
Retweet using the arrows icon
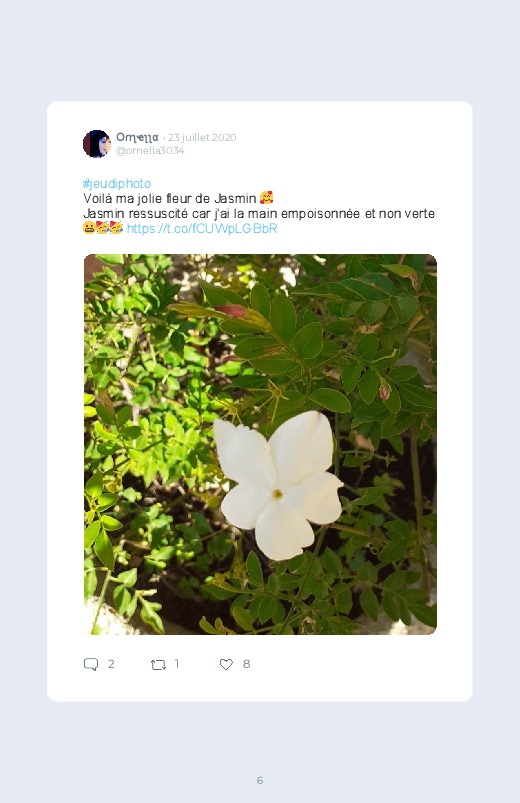[158, 665]
